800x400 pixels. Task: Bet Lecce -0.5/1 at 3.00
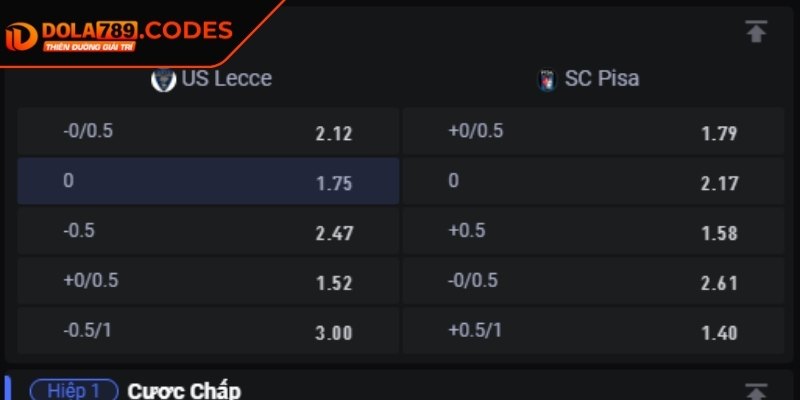point(208,331)
